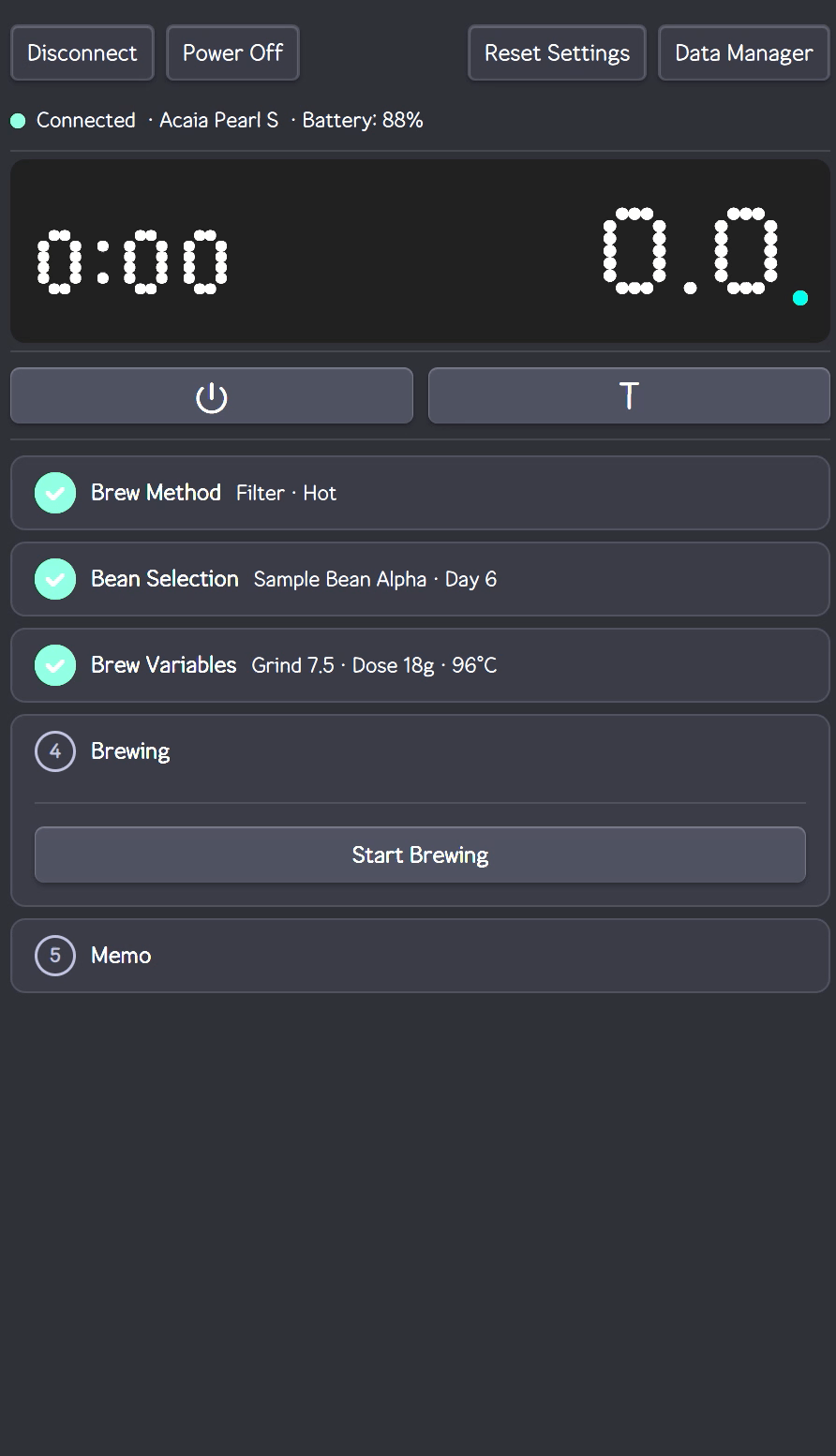The height and width of the screenshot is (1456, 836).
Task: Tap the tare T button
Action: (x=629, y=395)
